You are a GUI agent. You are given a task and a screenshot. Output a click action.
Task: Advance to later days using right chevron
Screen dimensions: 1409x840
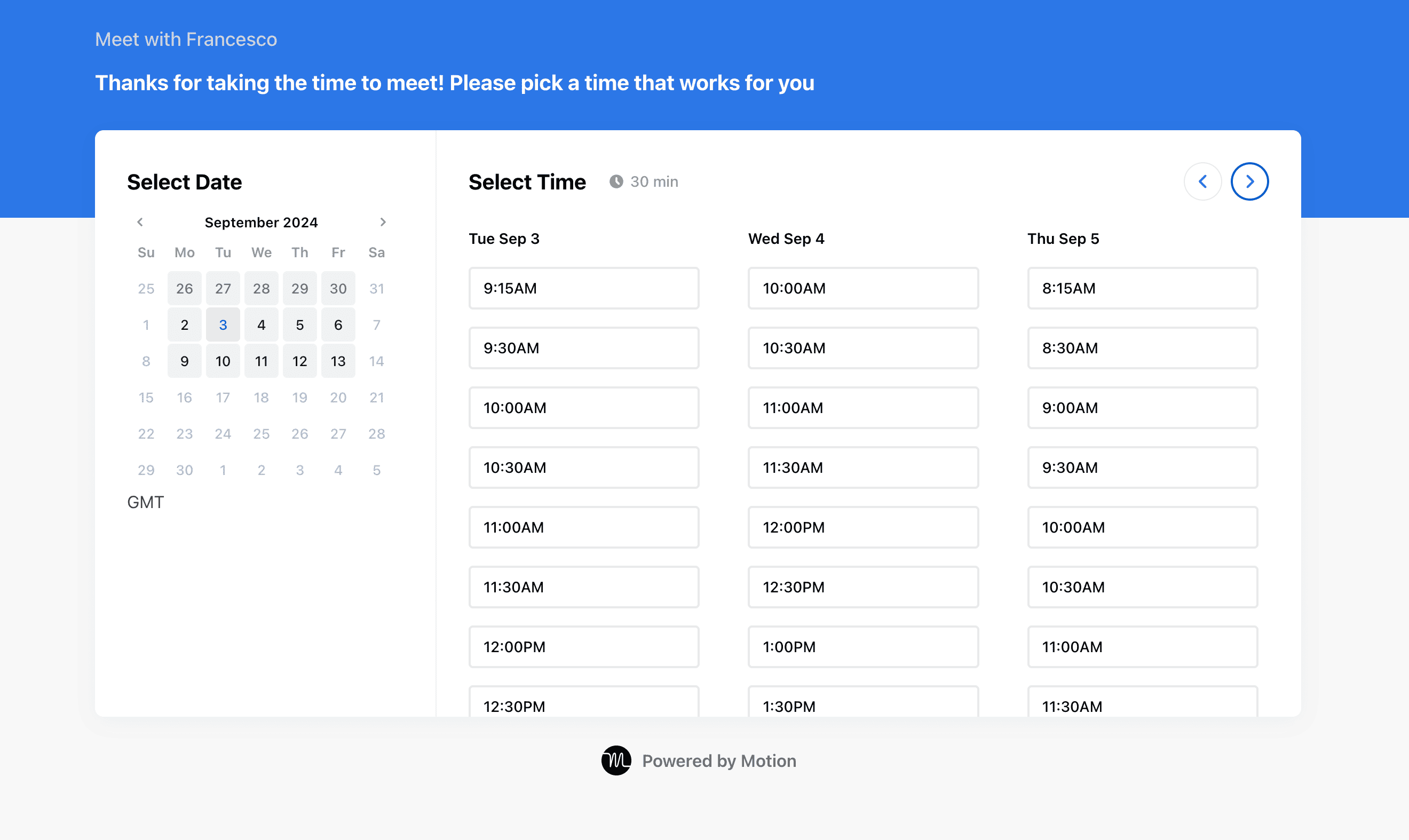1249,181
